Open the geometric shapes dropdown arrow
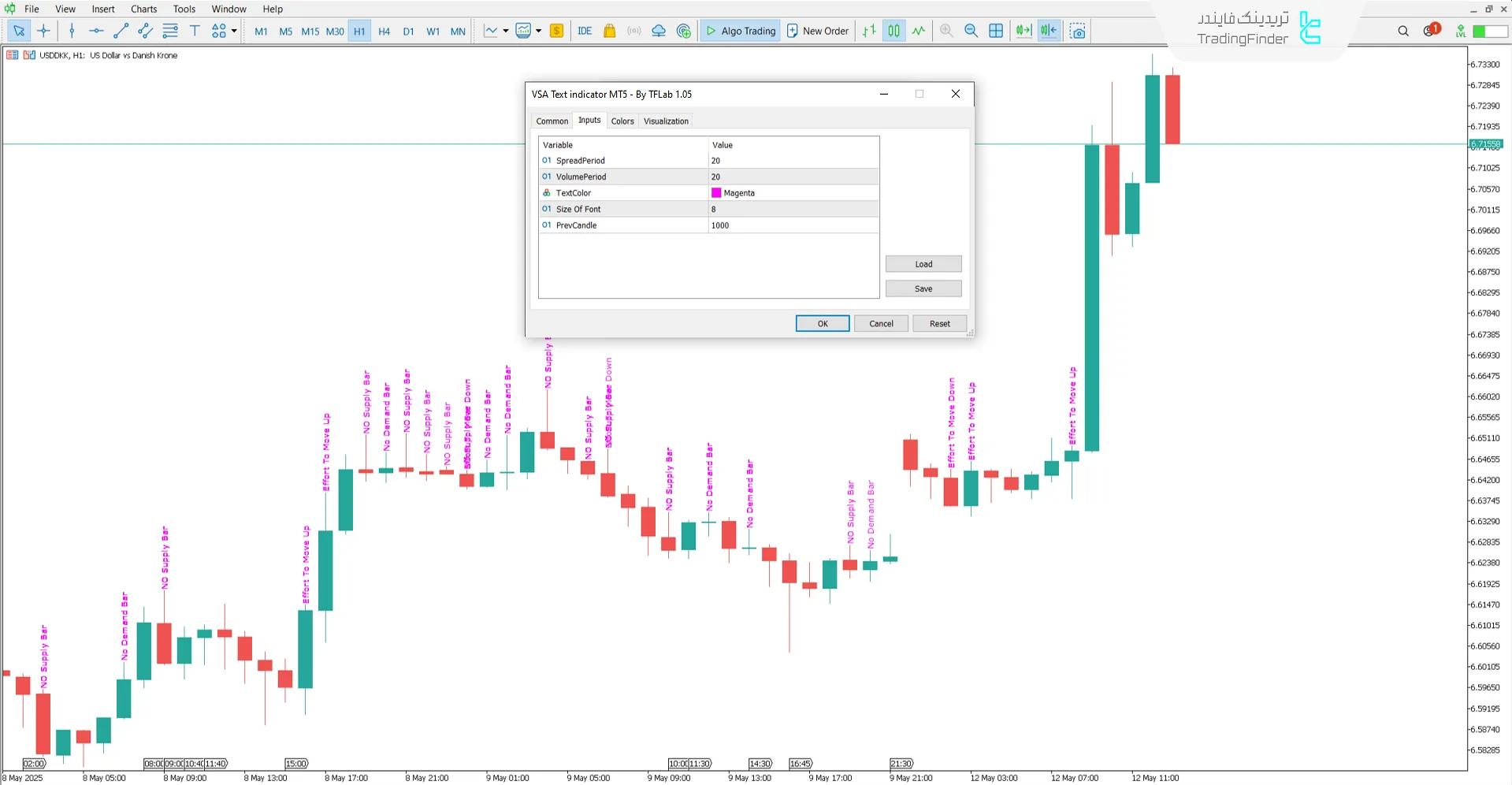 click(x=232, y=31)
